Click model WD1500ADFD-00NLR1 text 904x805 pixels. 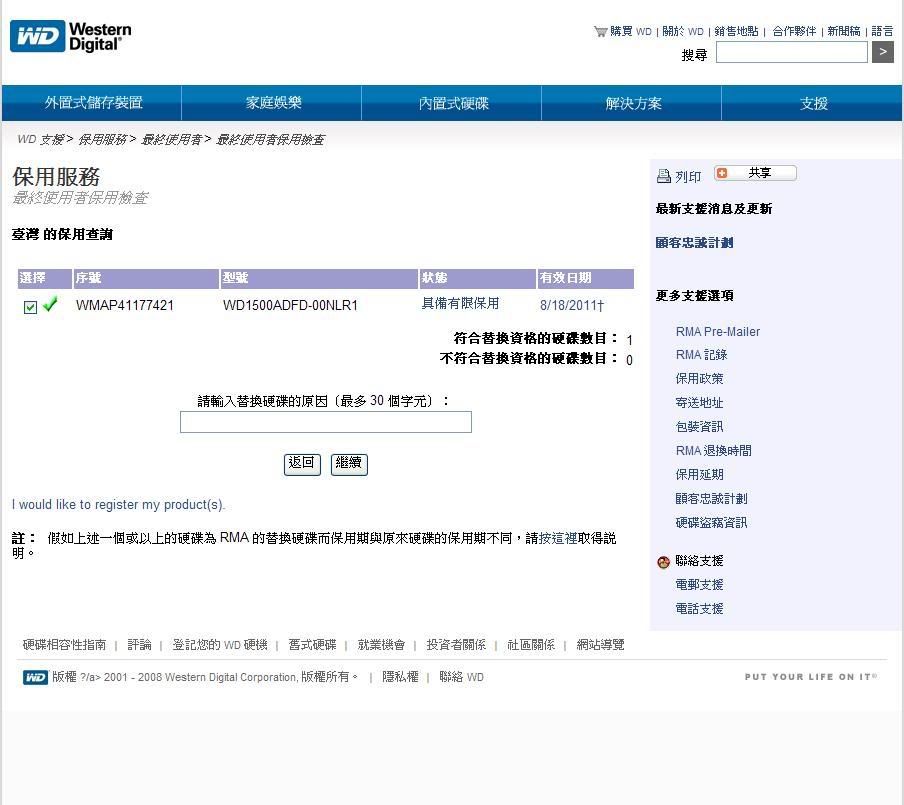290,305
